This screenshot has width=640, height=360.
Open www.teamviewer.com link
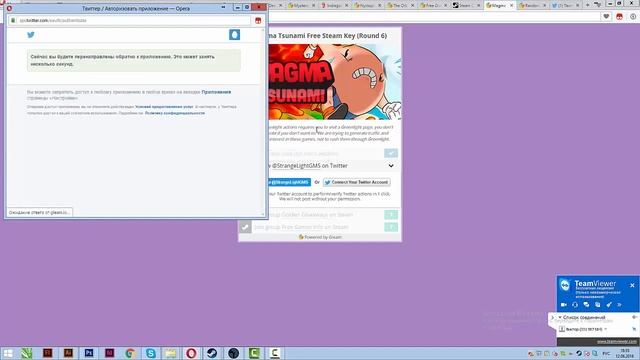pos(617,342)
